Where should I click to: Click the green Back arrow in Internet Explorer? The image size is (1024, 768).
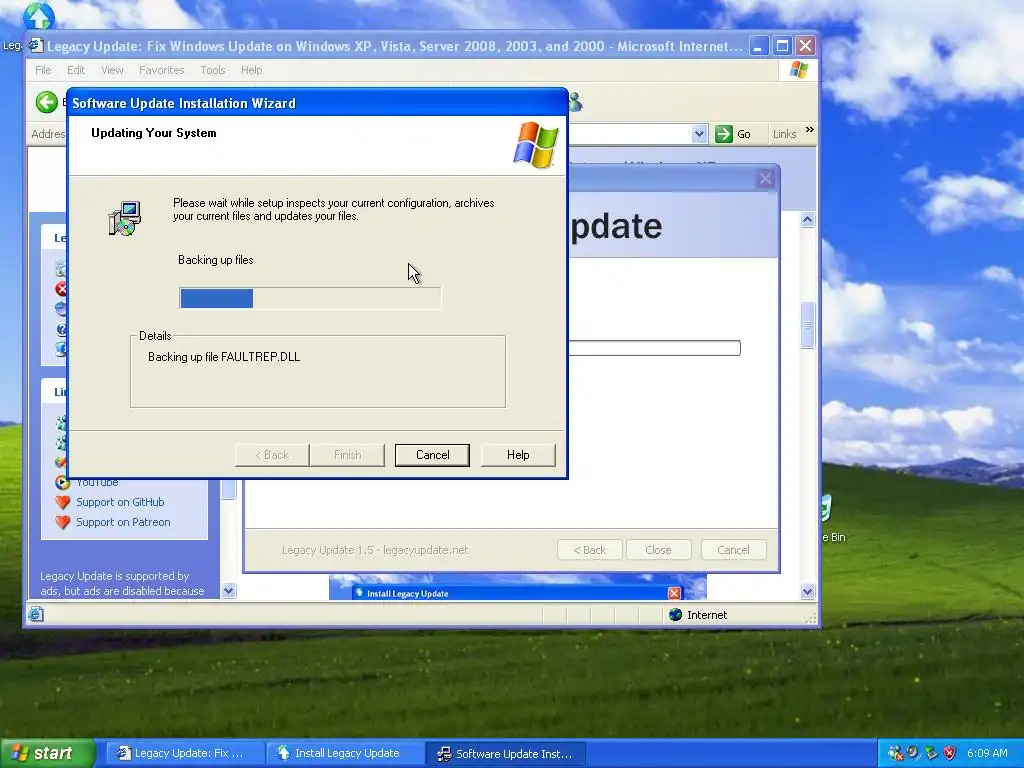pyautogui.click(x=46, y=103)
